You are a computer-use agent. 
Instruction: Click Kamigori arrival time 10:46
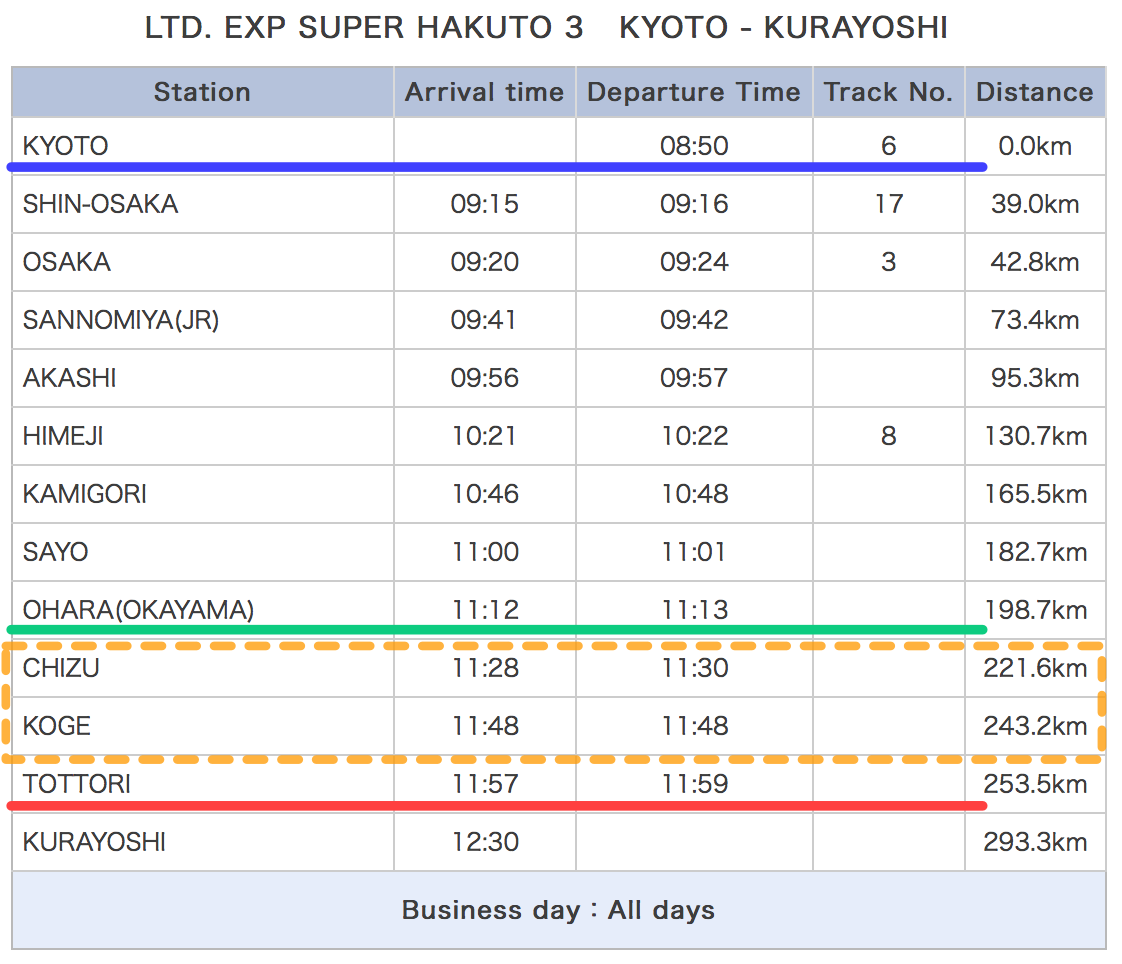pyautogui.click(x=484, y=494)
